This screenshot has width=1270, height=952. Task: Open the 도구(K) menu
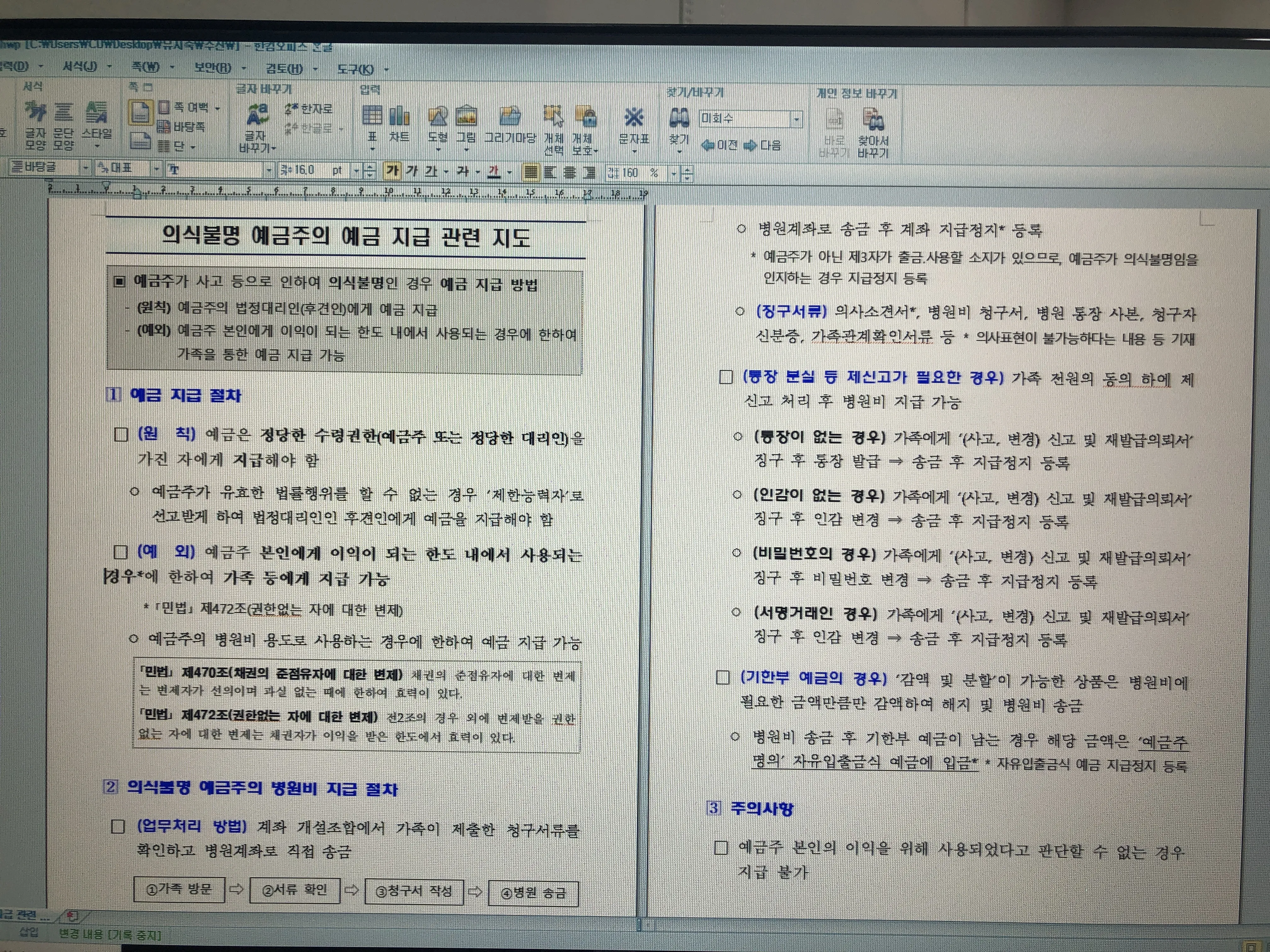coord(359,69)
